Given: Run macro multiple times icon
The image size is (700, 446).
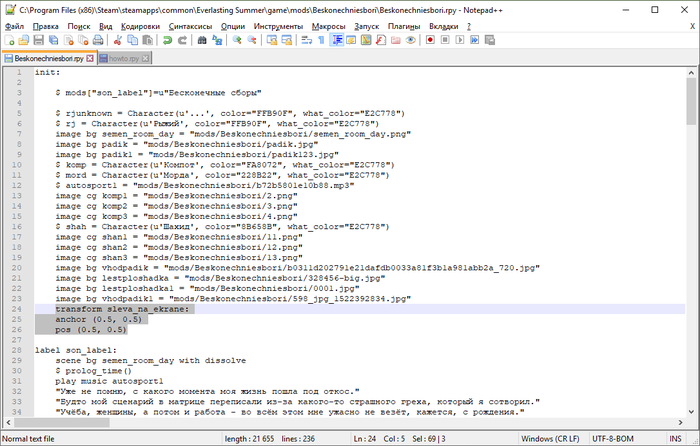Looking at the screenshot, I should pyautogui.click(x=475, y=40).
